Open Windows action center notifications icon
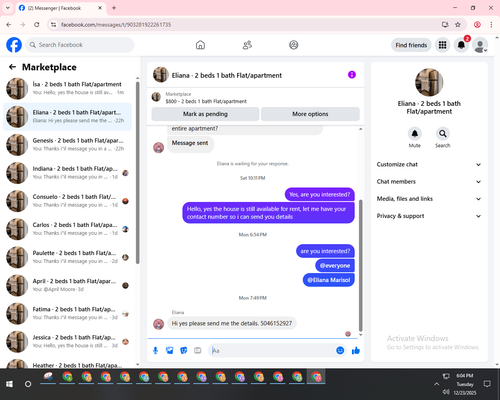Image resolution: width=500 pixels, height=400 pixels. coord(487,384)
